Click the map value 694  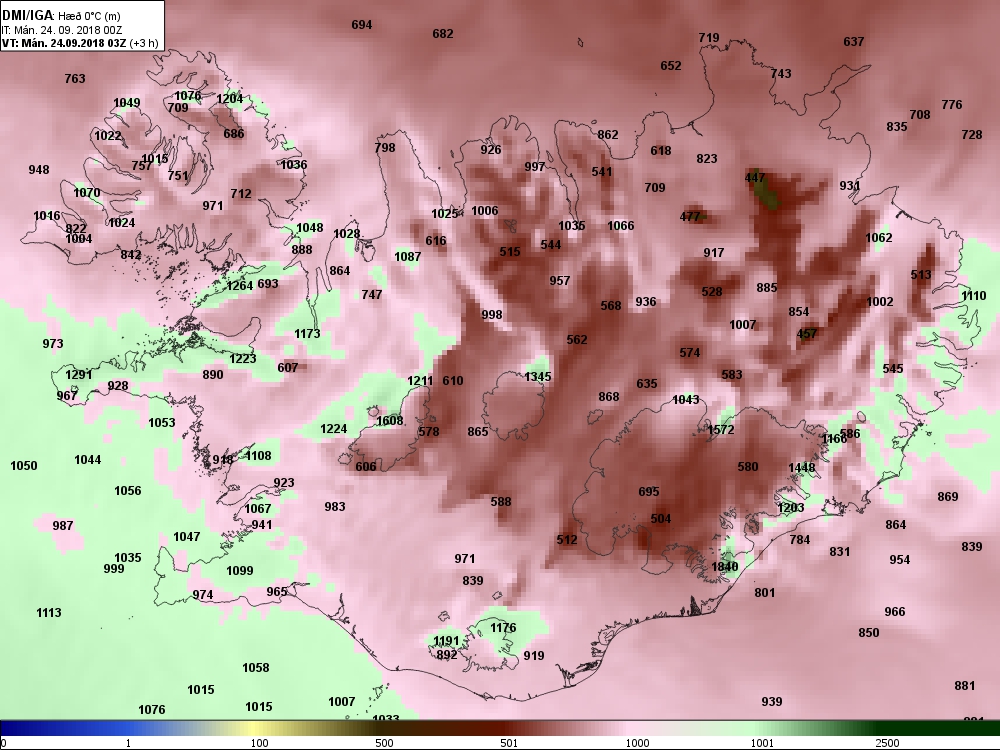click(x=362, y=25)
